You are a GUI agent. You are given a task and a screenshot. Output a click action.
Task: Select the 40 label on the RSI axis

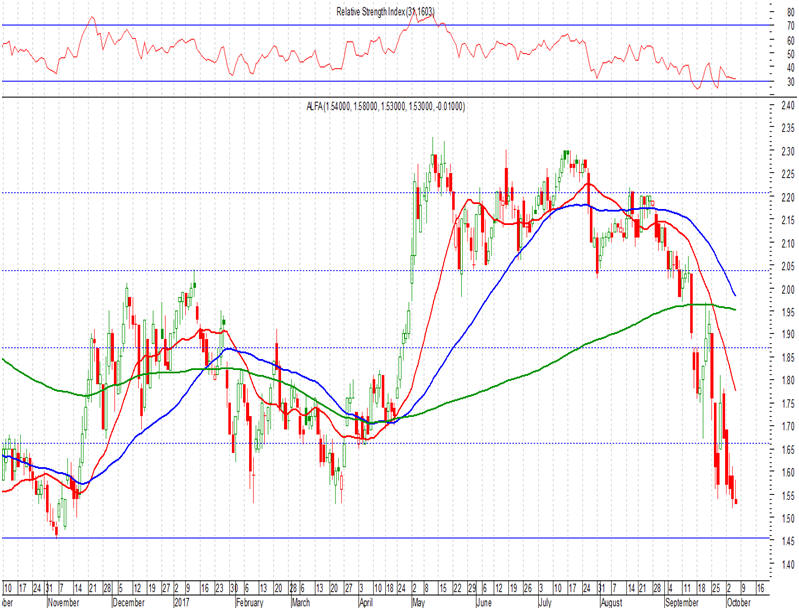tap(790, 68)
